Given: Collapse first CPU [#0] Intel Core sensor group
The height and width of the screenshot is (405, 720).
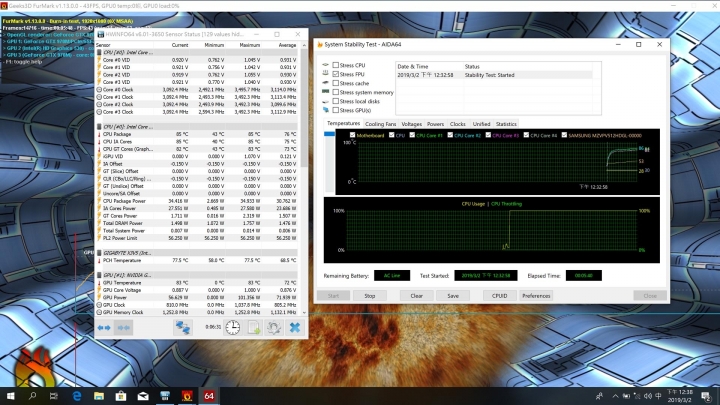Looking at the screenshot, I should [99, 52].
